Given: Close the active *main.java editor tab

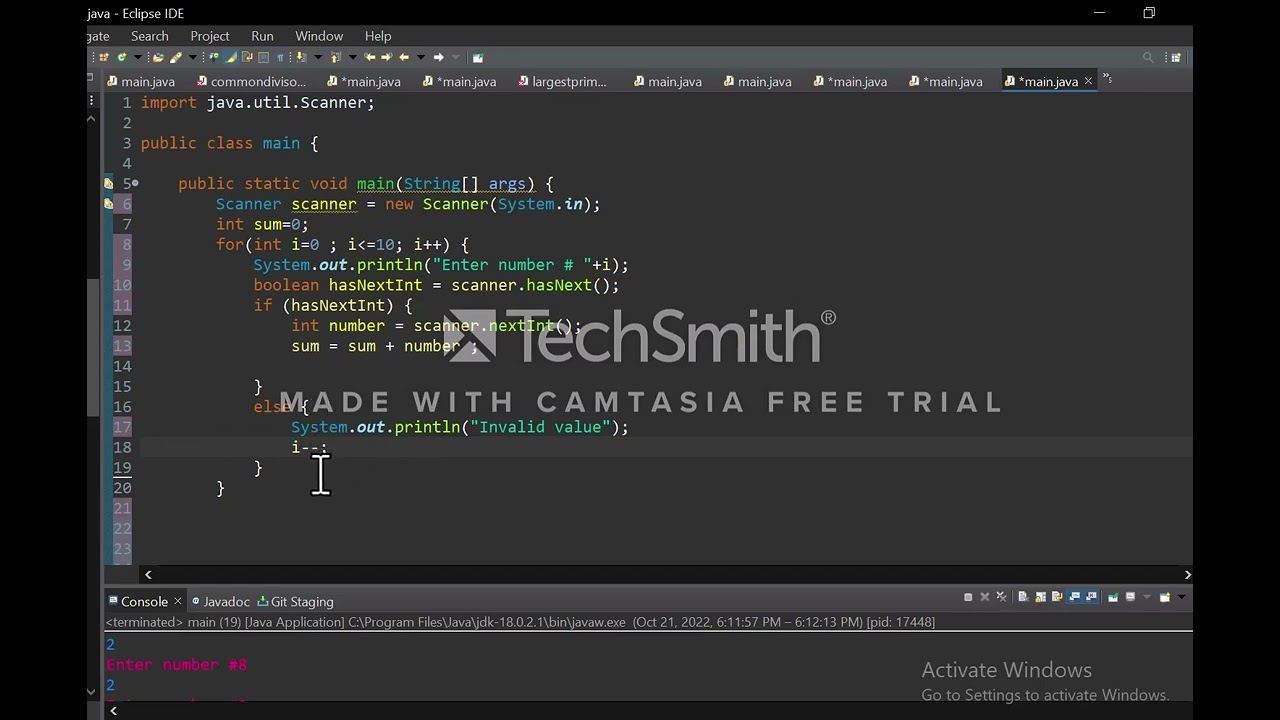Looking at the screenshot, I should point(1088,82).
